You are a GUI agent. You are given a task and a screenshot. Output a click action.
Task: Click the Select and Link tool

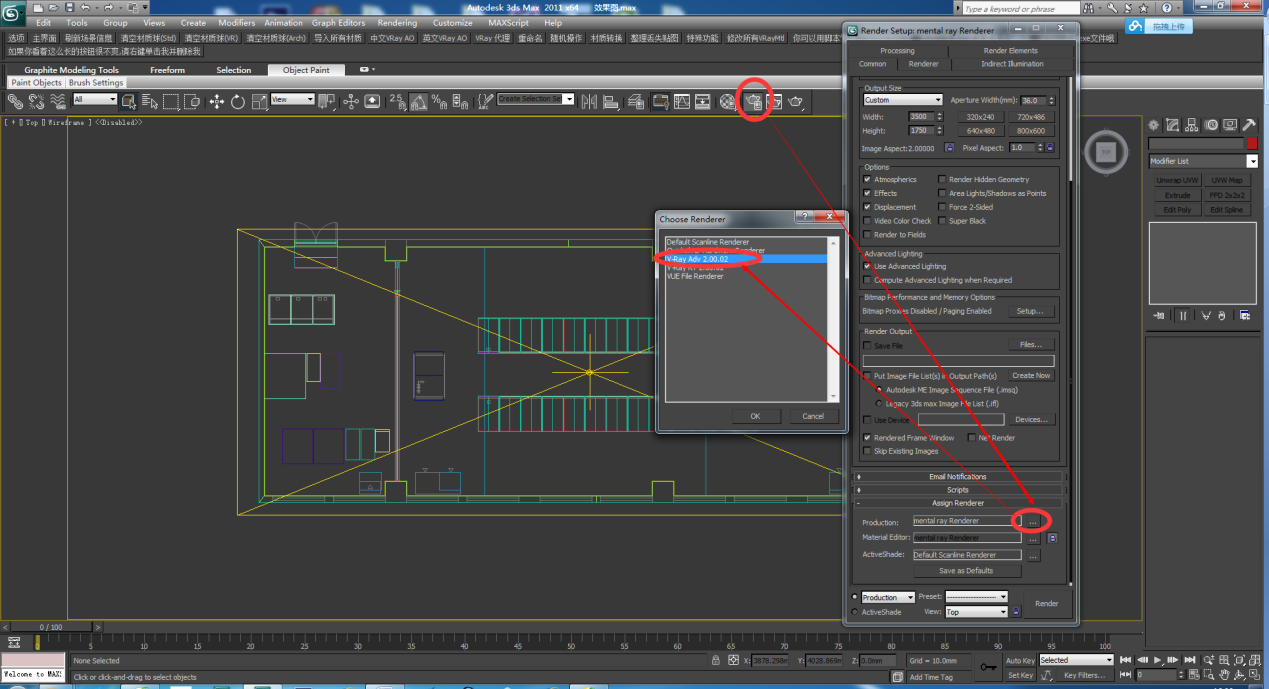[14, 101]
